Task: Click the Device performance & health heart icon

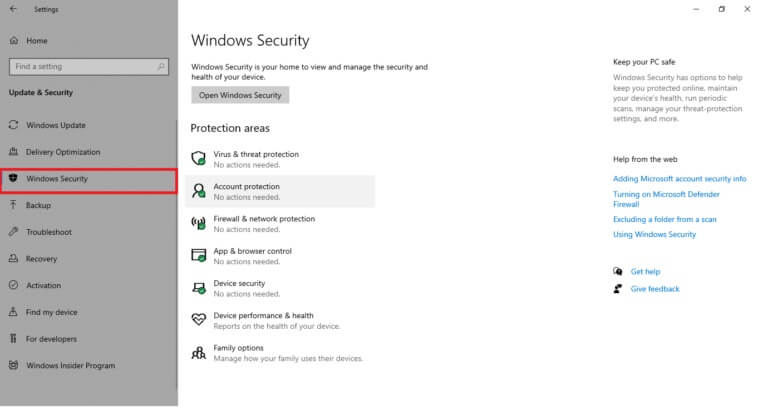Action: pyautogui.click(x=197, y=319)
